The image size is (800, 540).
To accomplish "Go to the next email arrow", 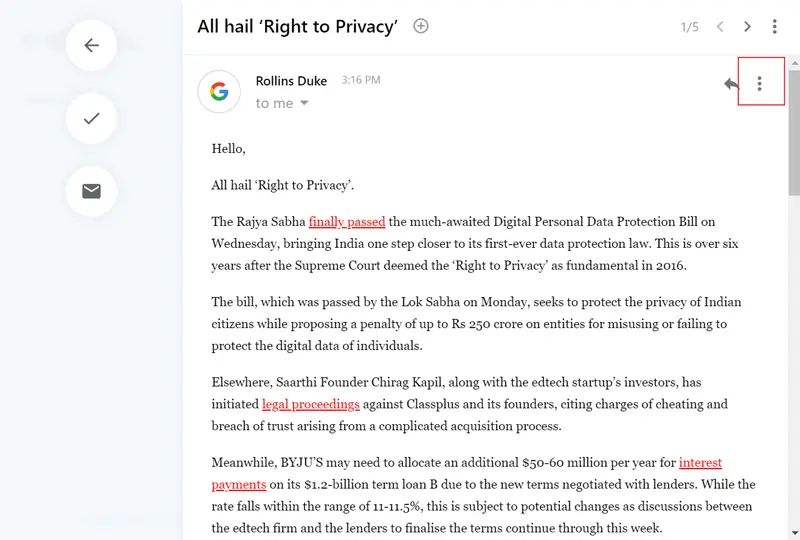I will [x=747, y=27].
